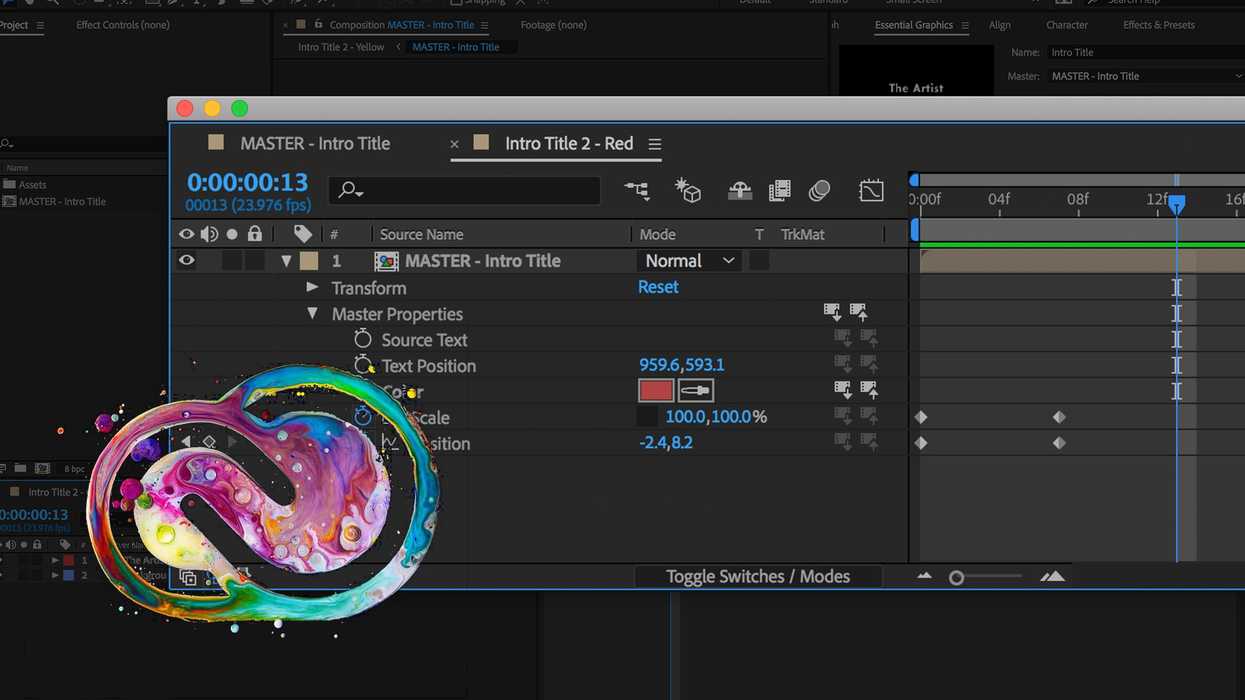The height and width of the screenshot is (700, 1245).
Task: Click the lock column header icon
Action: pyautogui.click(x=255, y=234)
